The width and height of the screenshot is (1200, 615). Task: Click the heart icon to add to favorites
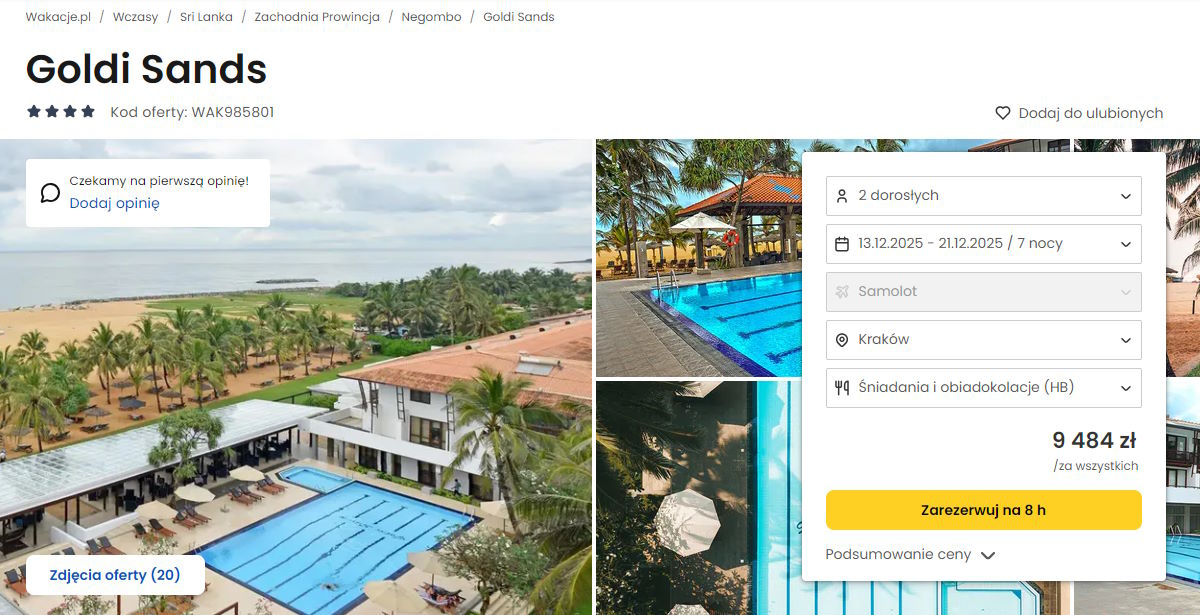pyautogui.click(x=1003, y=113)
